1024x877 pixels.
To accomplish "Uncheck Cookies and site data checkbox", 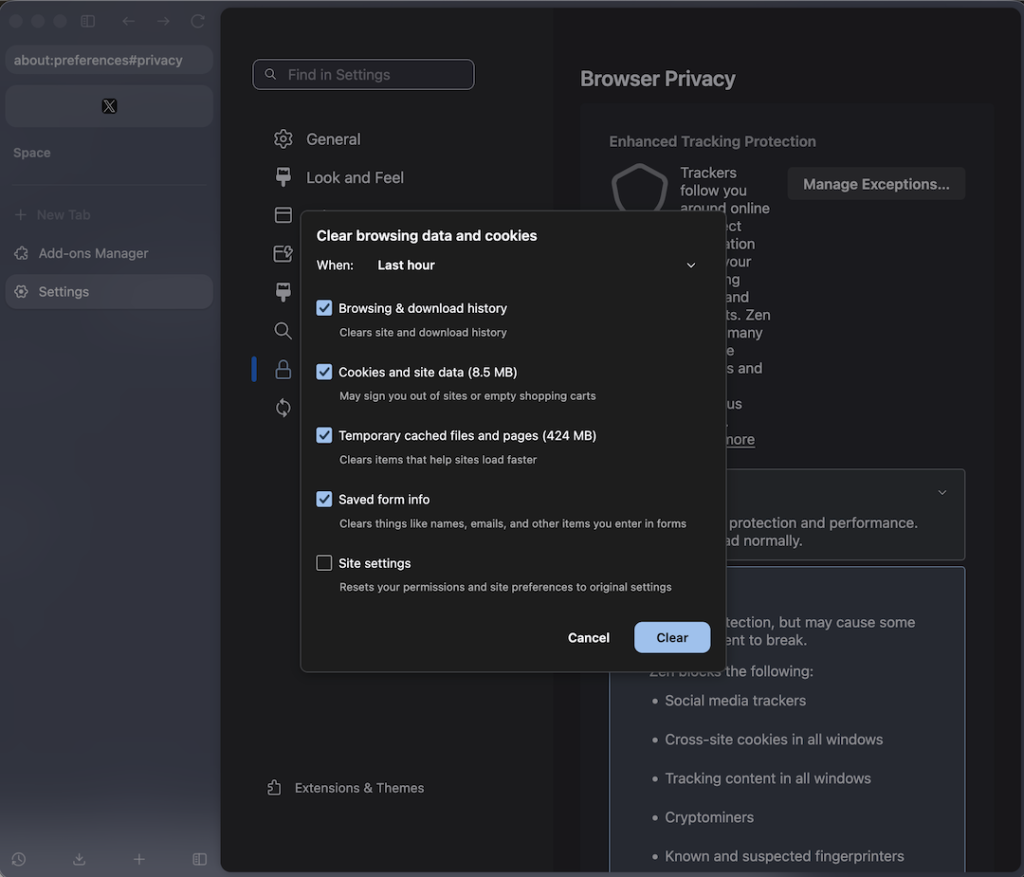I will [x=324, y=372].
